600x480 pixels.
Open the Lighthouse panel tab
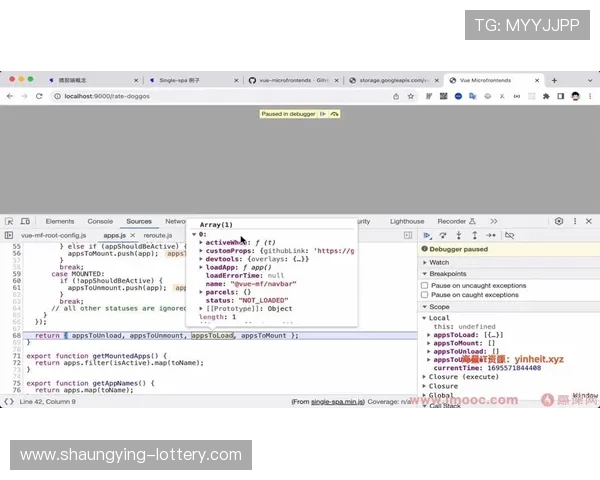coord(406,221)
